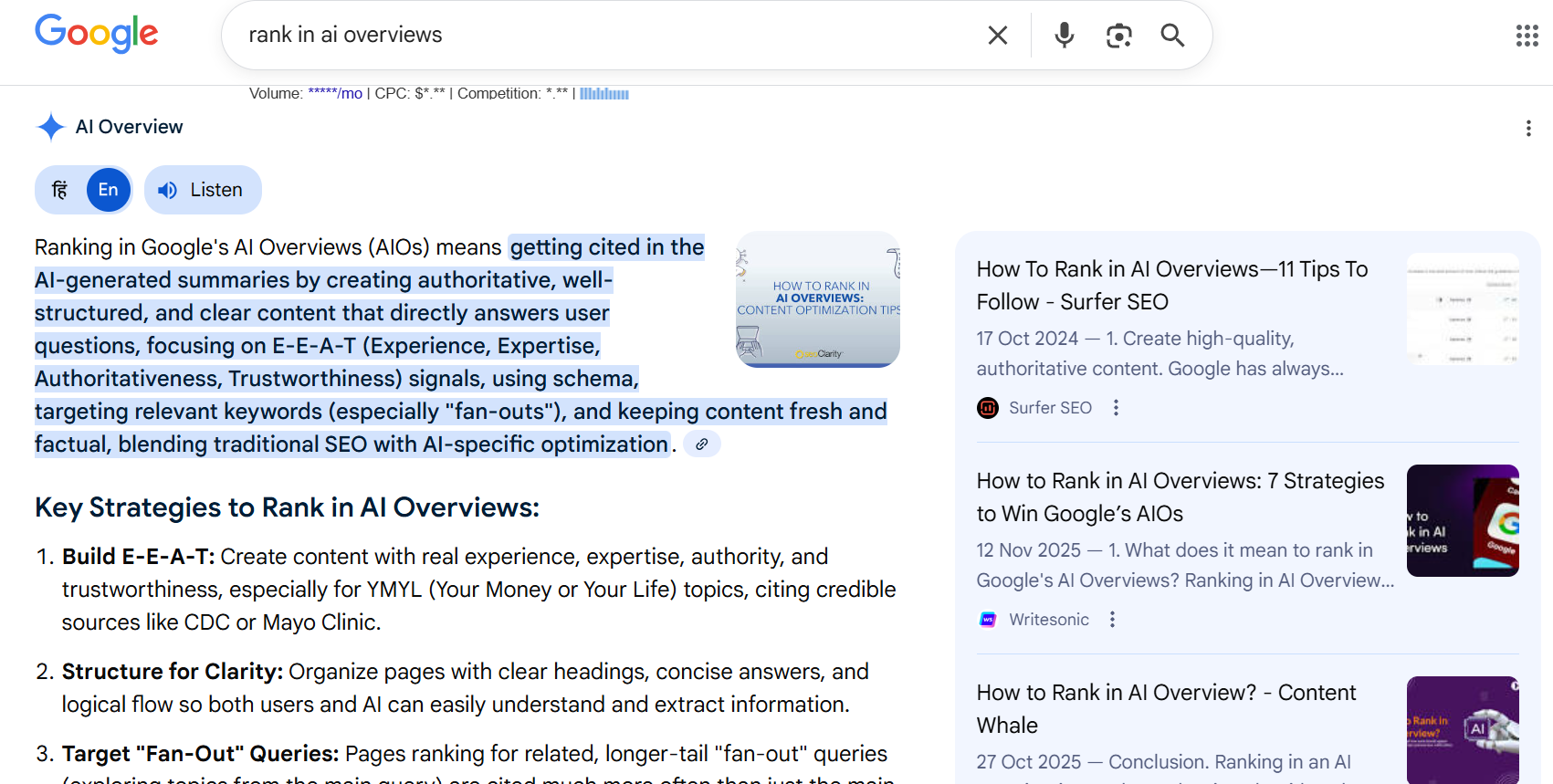Open Content Whale article thumbnail

pyautogui.click(x=1463, y=730)
